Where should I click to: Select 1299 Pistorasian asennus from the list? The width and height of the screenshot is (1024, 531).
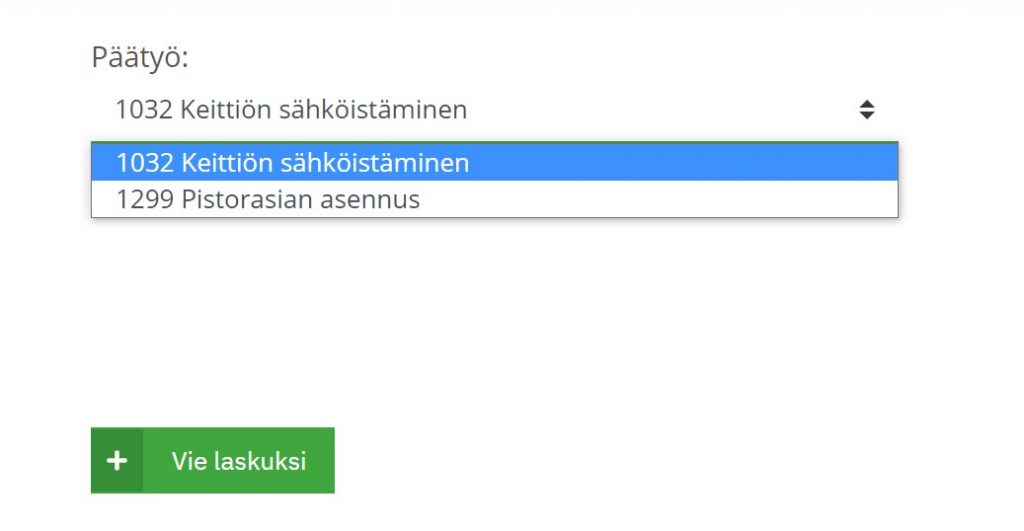494,199
